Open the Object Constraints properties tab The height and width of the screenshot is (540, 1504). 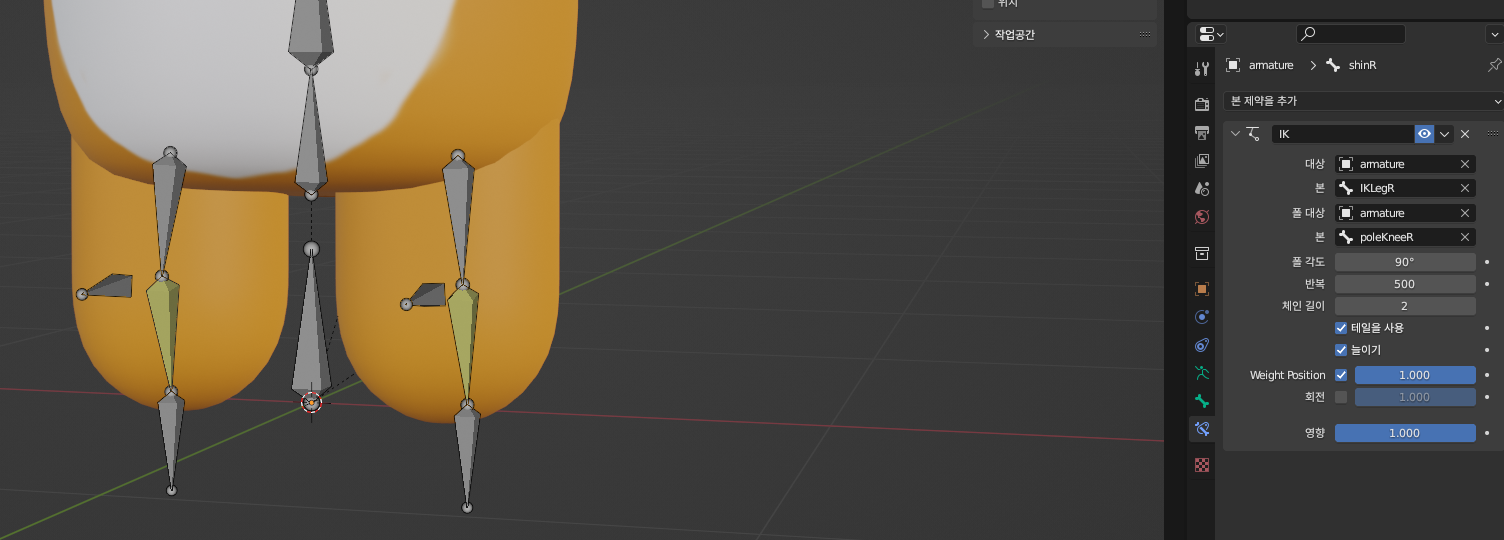tap(1202, 345)
